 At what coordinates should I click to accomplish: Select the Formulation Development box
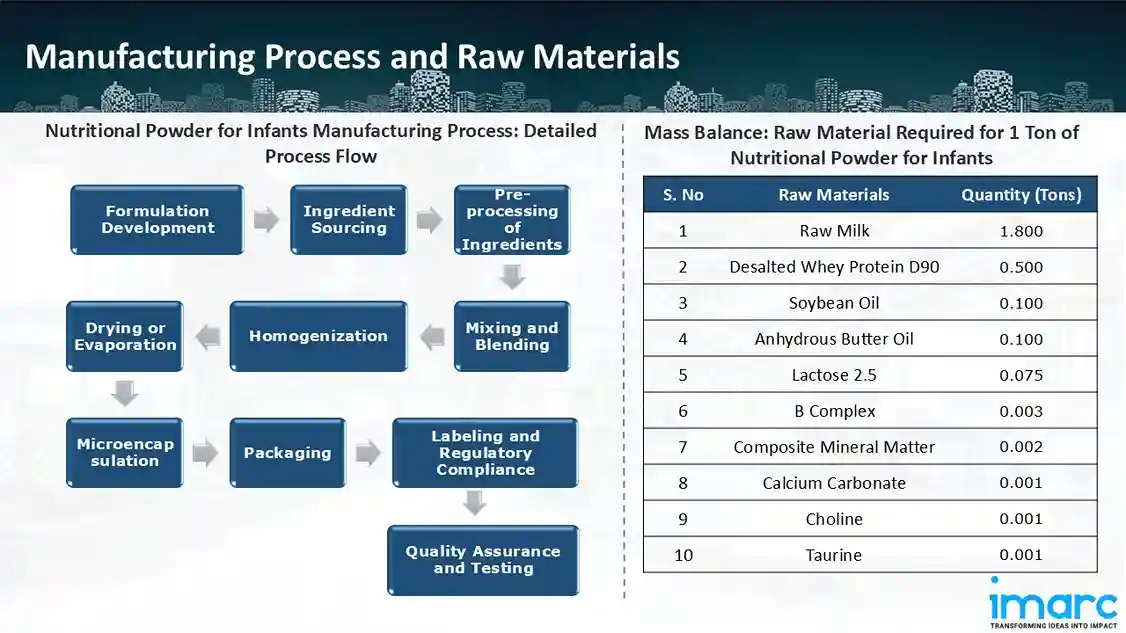pyautogui.click(x=157, y=220)
